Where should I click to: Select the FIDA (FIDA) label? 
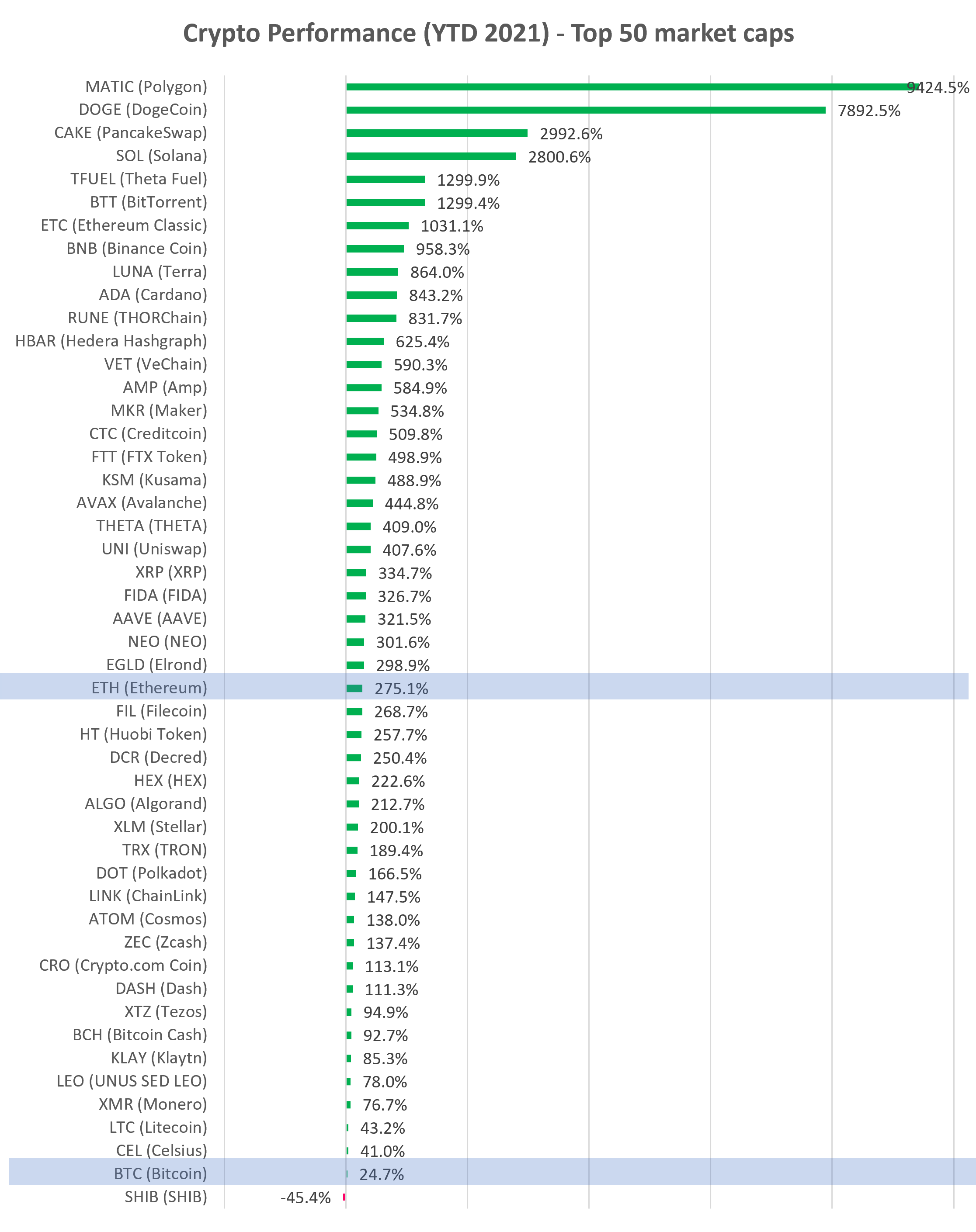coord(166,595)
